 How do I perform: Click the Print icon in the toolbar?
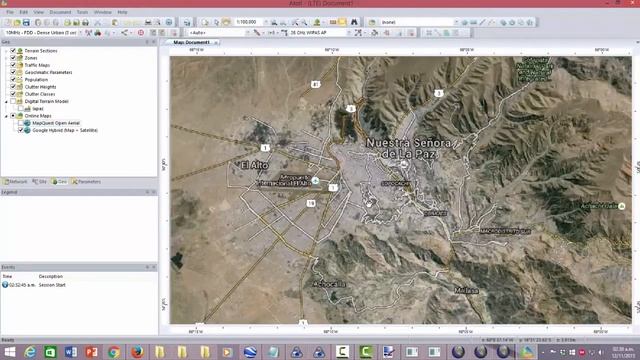(148, 22)
